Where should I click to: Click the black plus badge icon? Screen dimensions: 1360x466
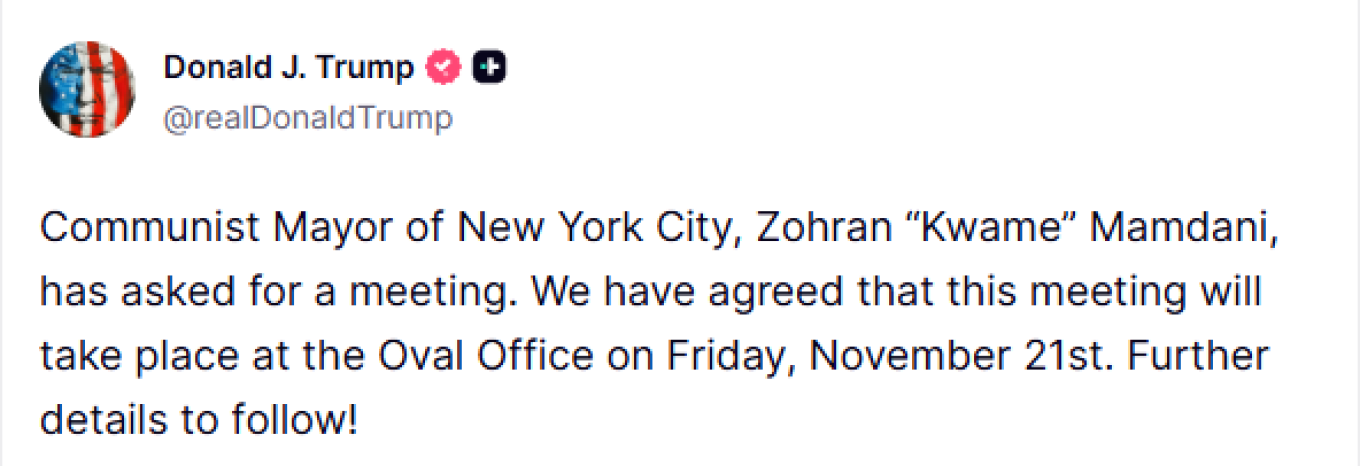coord(489,68)
